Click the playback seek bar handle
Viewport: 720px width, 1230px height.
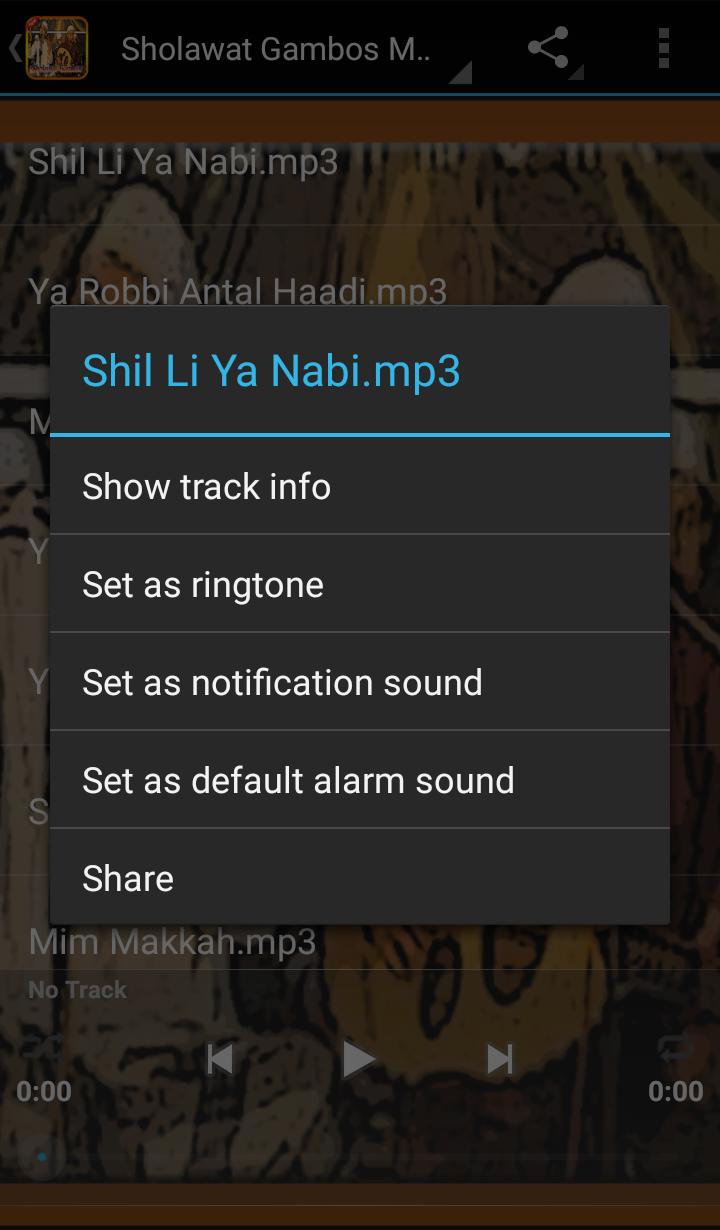[x=42, y=1156]
